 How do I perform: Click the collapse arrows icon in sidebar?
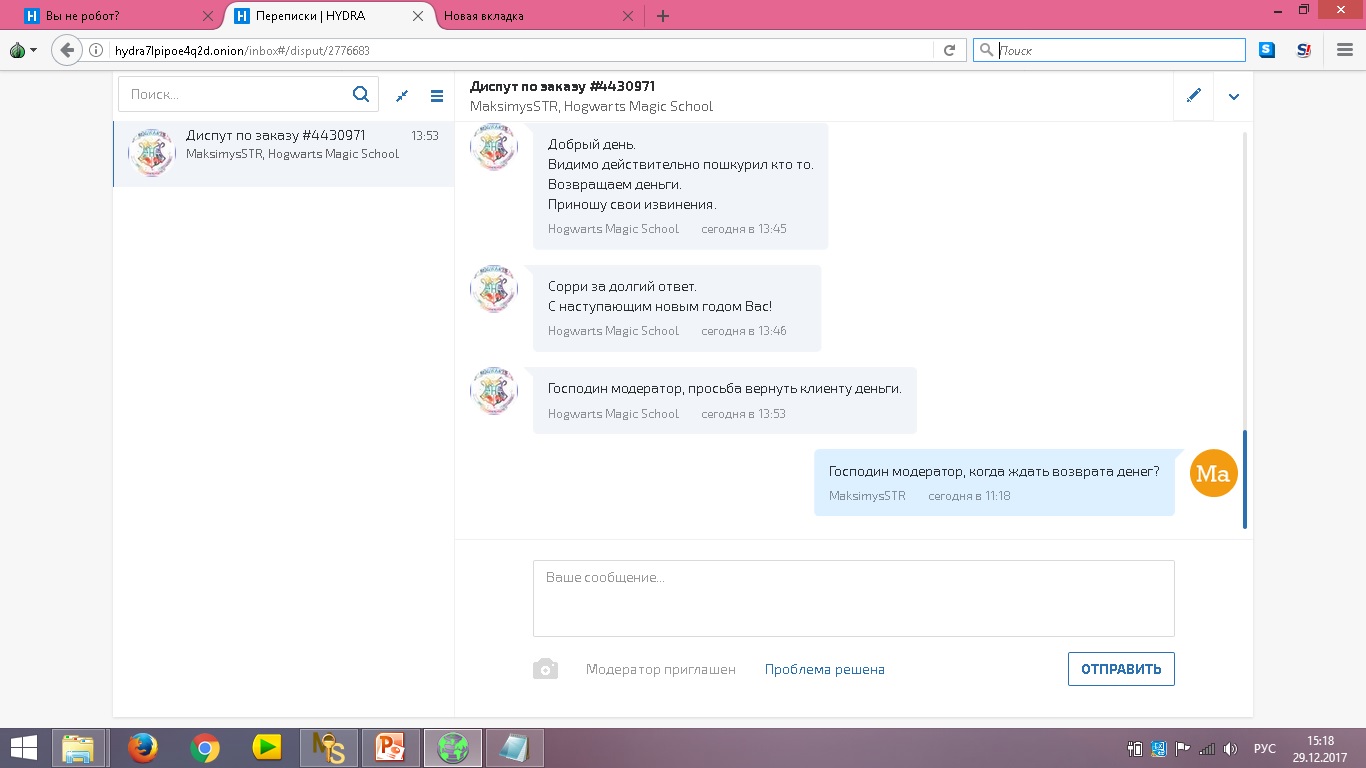[402, 96]
